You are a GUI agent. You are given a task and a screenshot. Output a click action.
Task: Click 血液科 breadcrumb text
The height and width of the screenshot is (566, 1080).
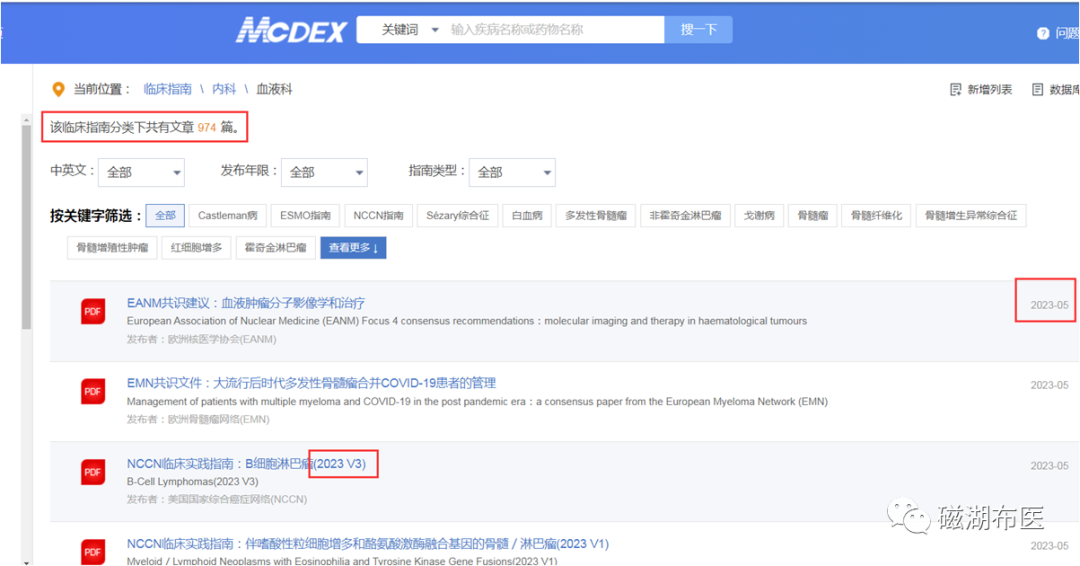[x=274, y=89]
